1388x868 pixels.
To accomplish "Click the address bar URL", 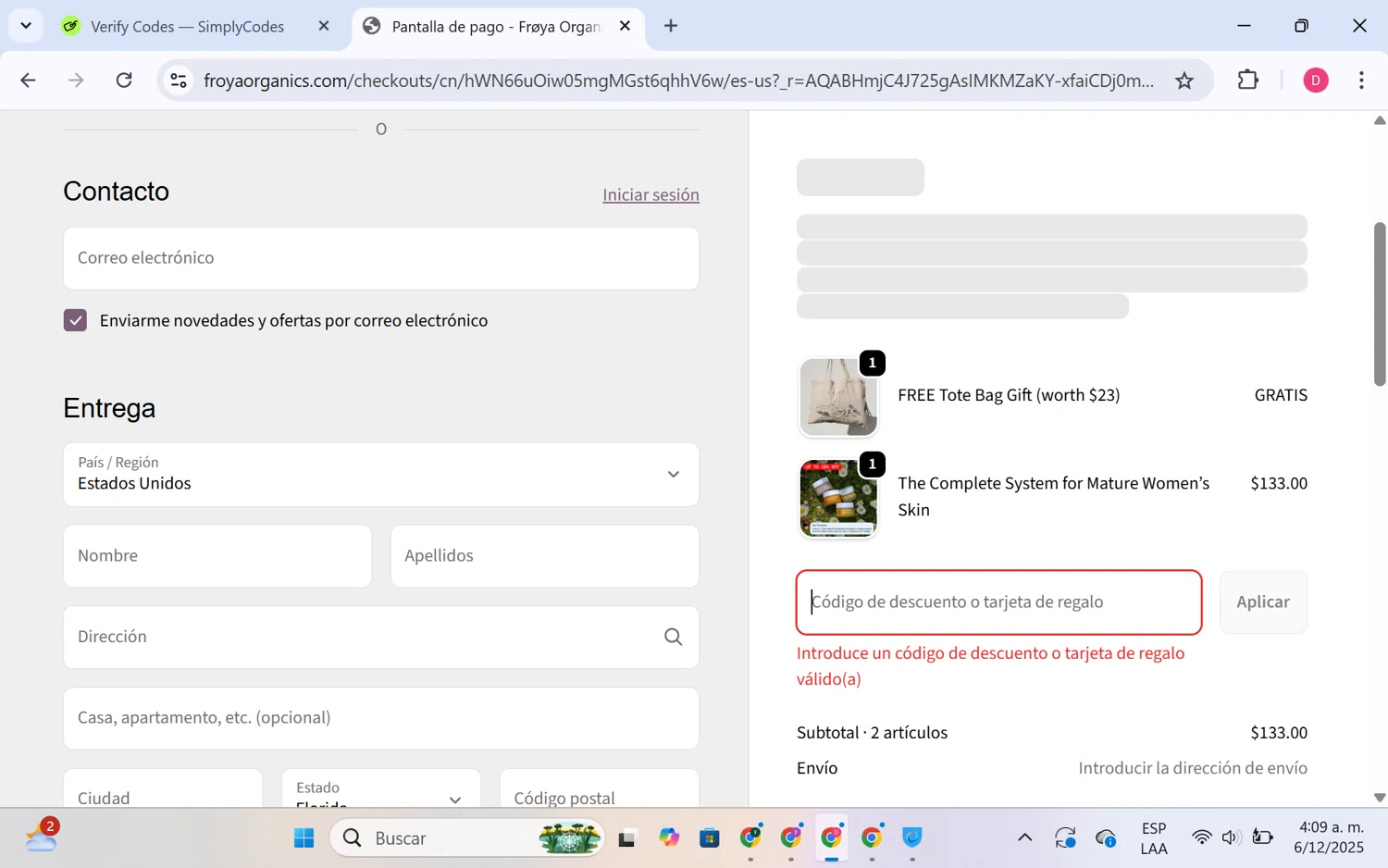I will [678, 81].
